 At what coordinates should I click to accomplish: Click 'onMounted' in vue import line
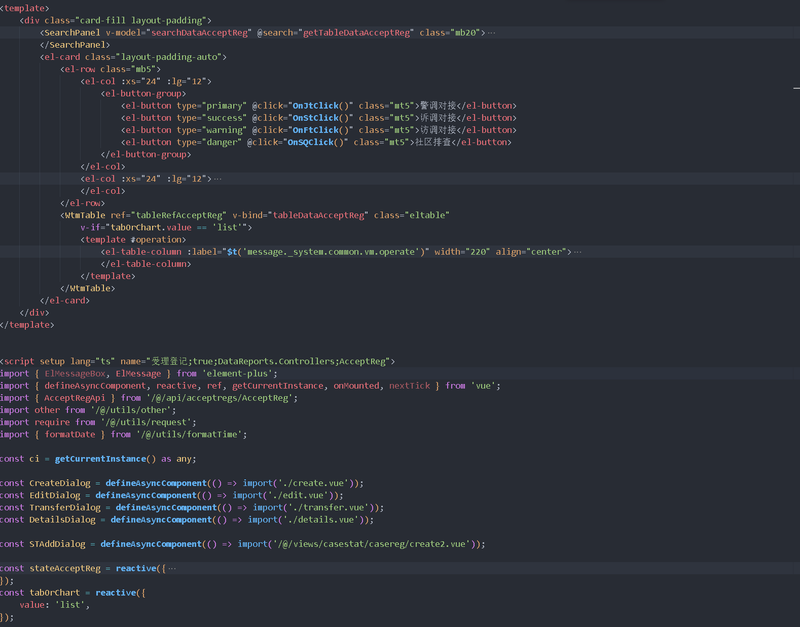(x=357, y=386)
